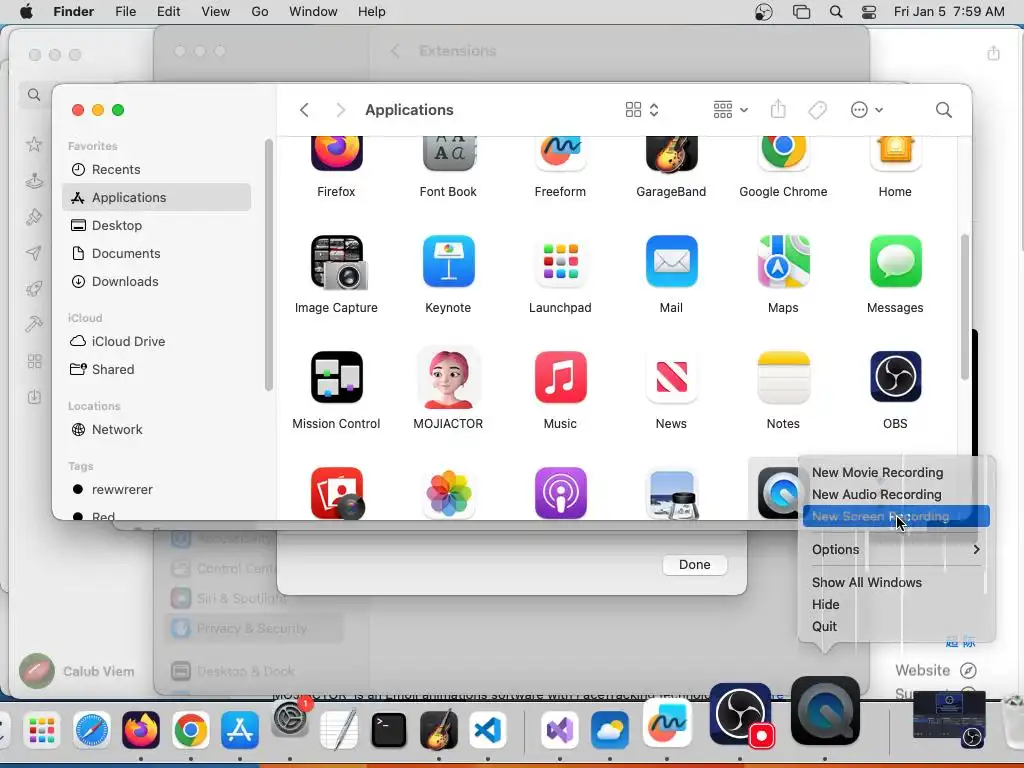This screenshot has width=1024, height=768.
Task: Expand the Options submenu arrow
Action: click(x=976, y=549)
